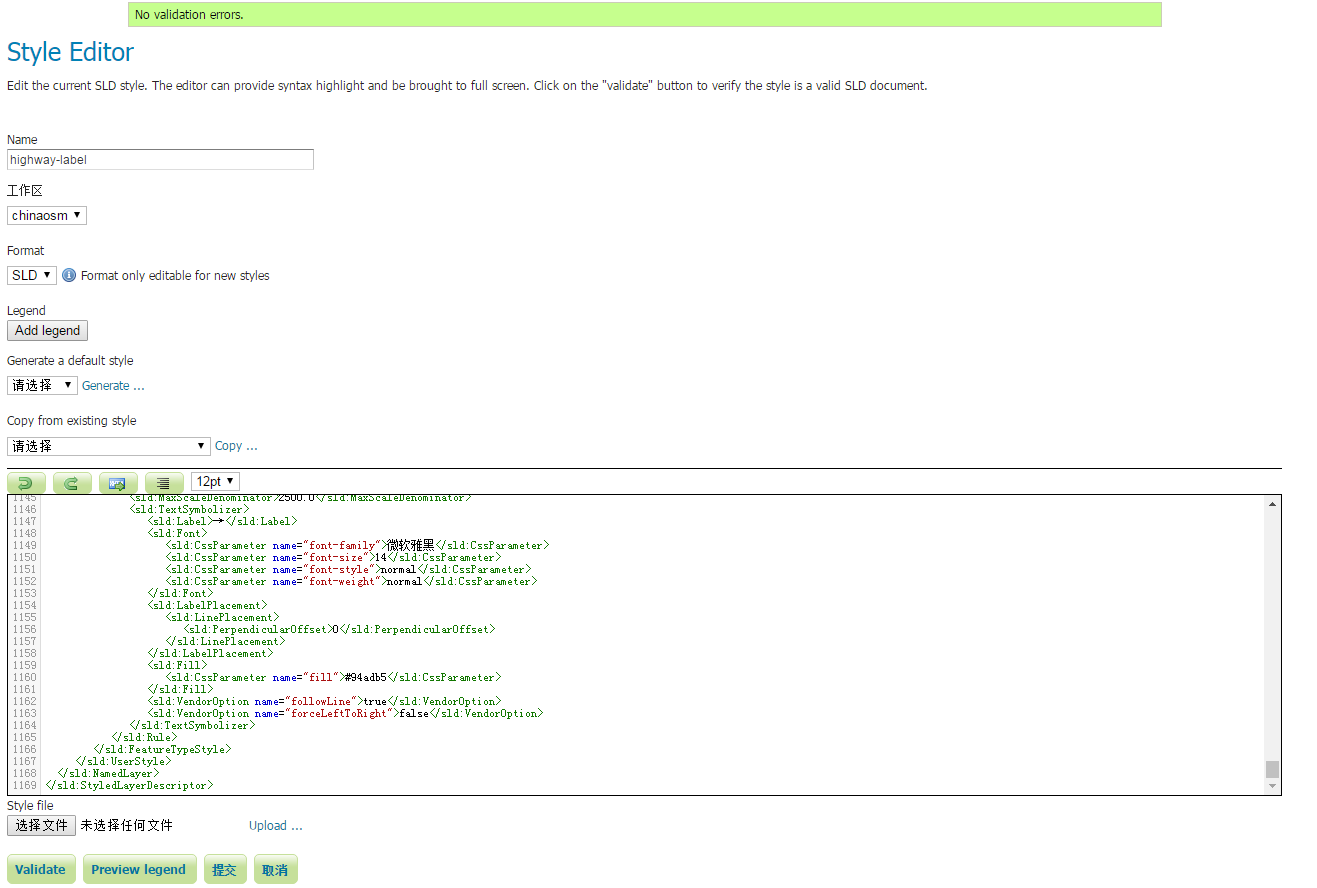The width and height of the screenshot is (1317, 888).
Task: Click the font-size 14 line
Action: 333,558
